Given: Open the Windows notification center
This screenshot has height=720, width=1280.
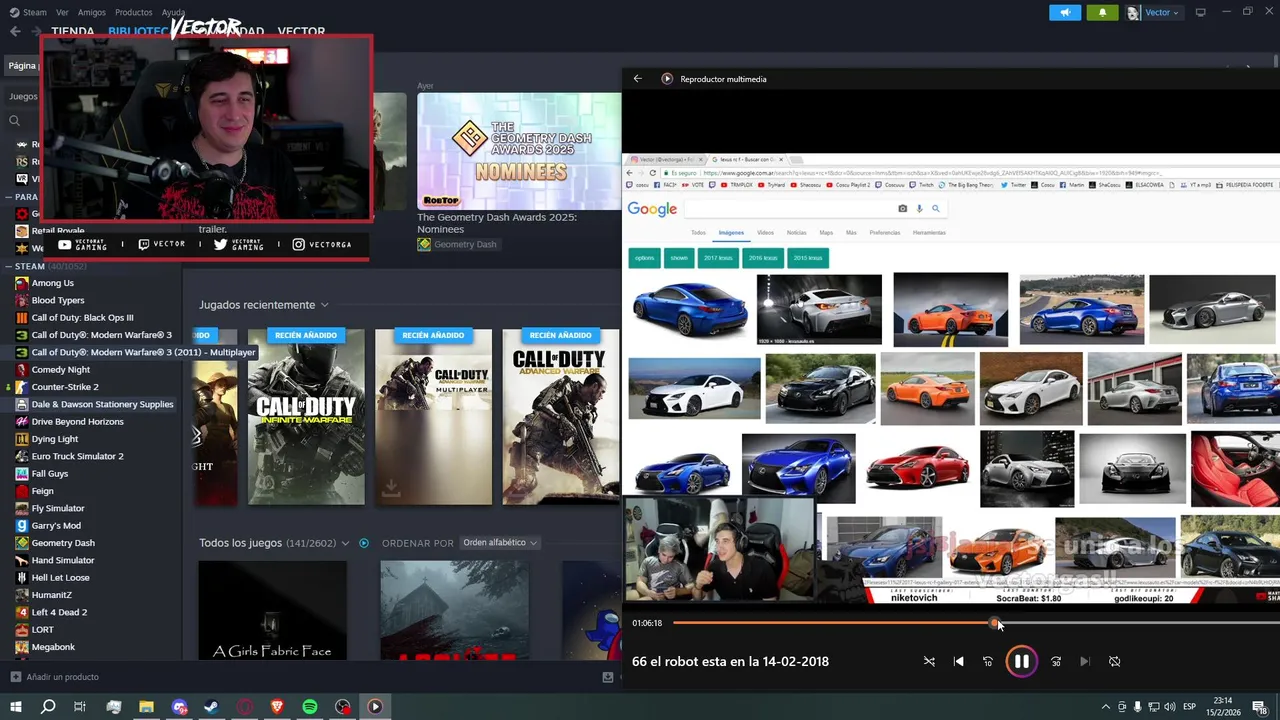Looking at the screenshot, I should (1261, 707).
